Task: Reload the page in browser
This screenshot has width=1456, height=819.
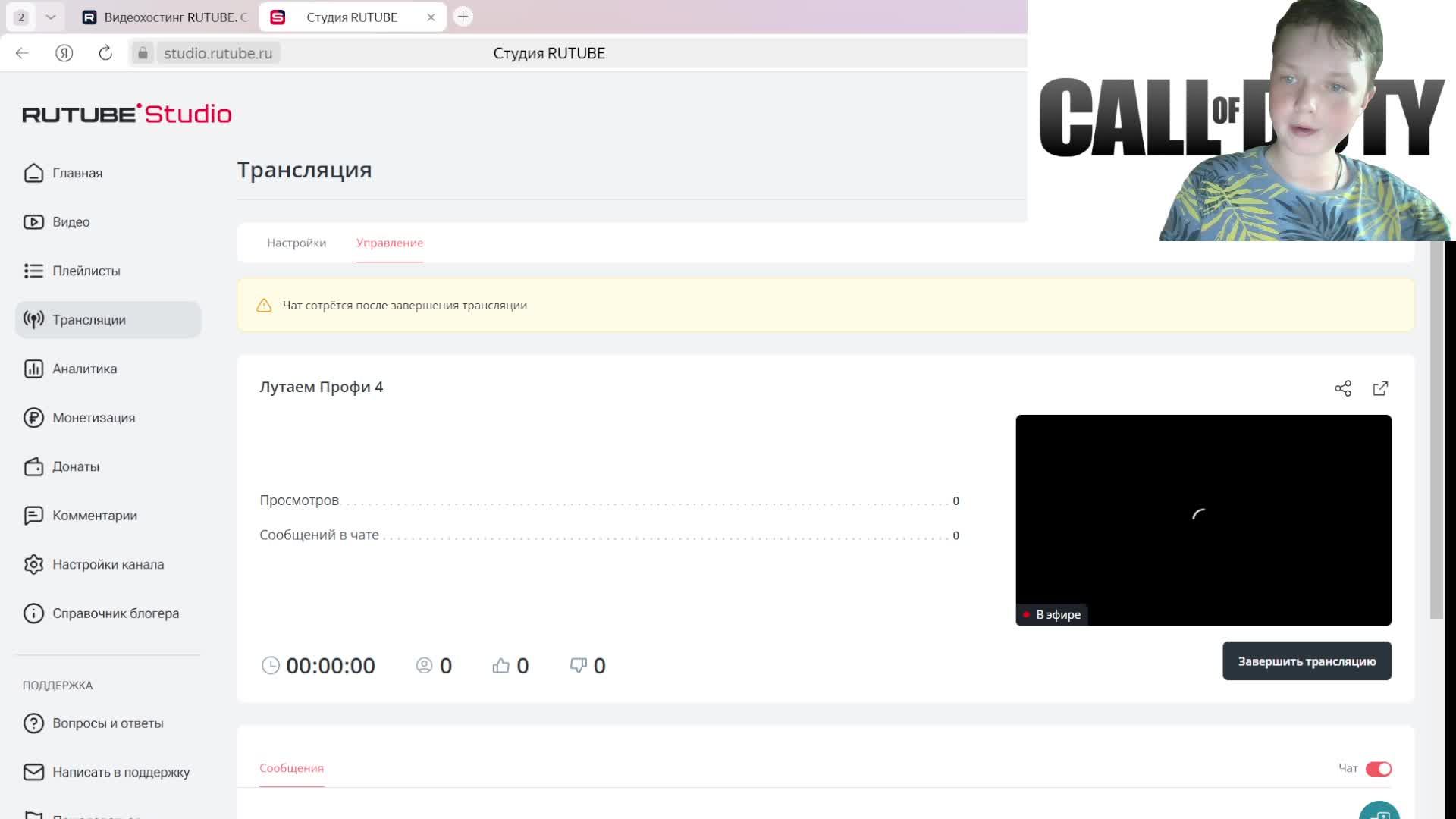Action: (105, 53)
